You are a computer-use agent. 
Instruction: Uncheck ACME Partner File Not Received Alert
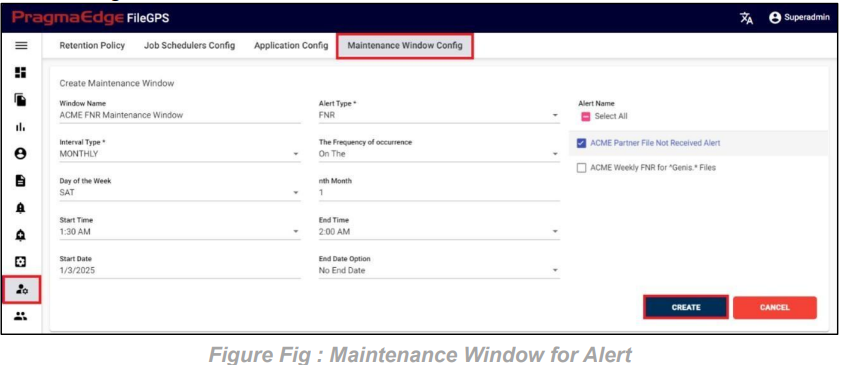[x=581, y=143]
